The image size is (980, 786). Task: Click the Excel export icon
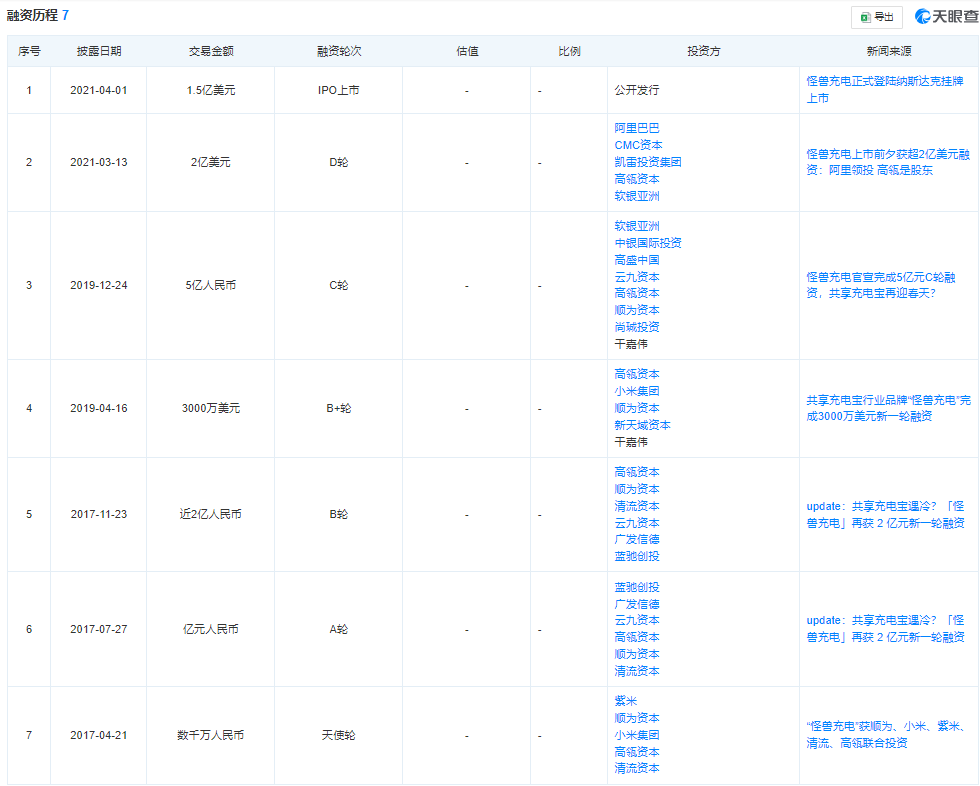(x=866, y=17)
